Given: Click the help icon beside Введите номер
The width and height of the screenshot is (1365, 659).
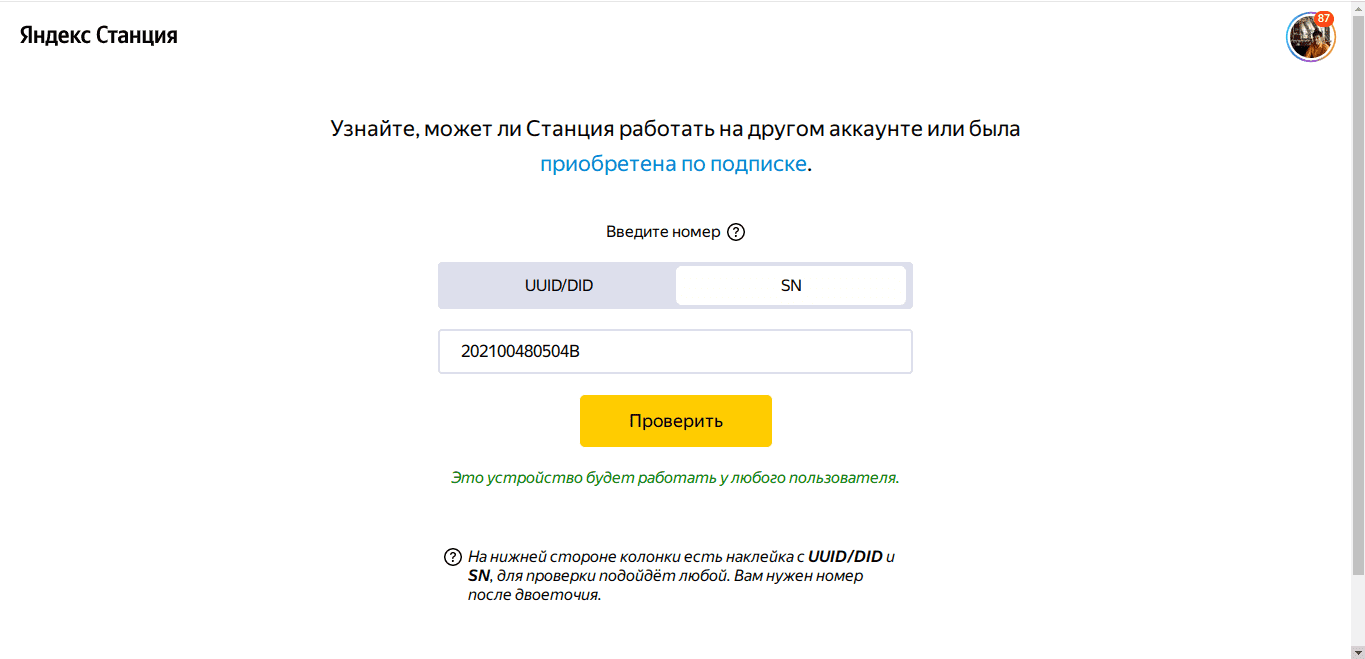Looking at the screenshot, I should [736, 232].
